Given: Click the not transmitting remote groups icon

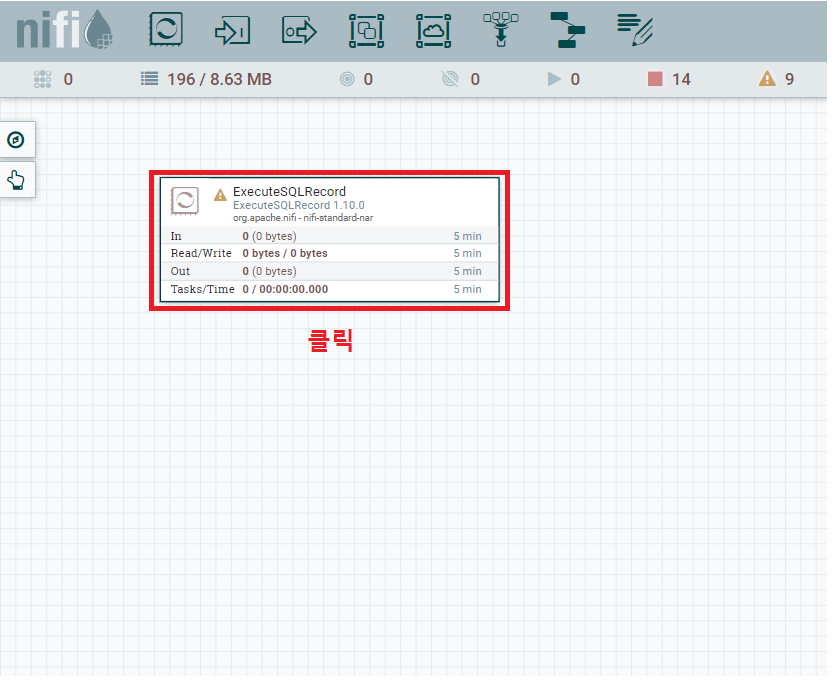Looking at the screenshot, I should (x=450, y=79).
